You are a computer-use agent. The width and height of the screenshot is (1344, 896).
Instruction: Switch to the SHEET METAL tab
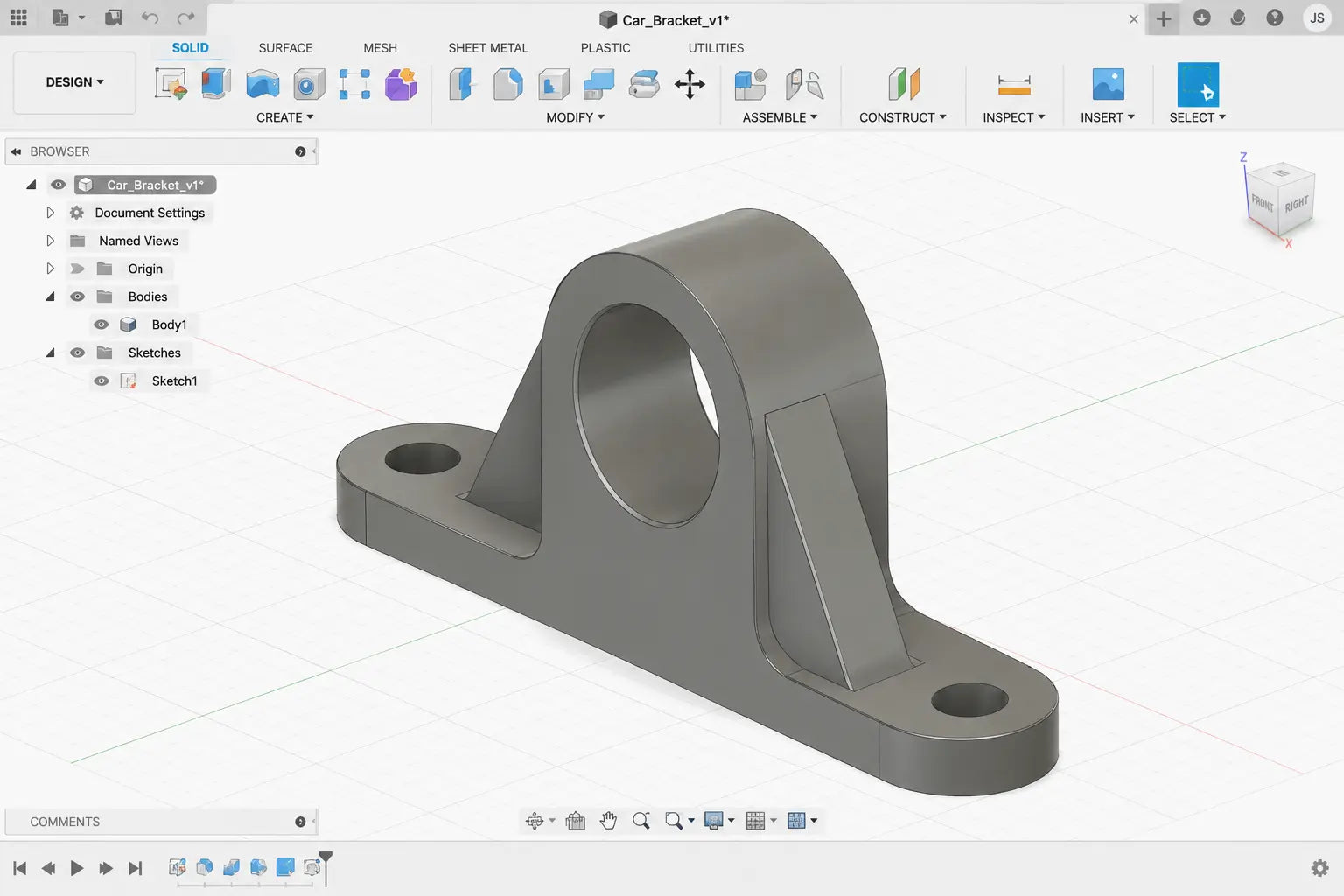[x=488, y=48]
